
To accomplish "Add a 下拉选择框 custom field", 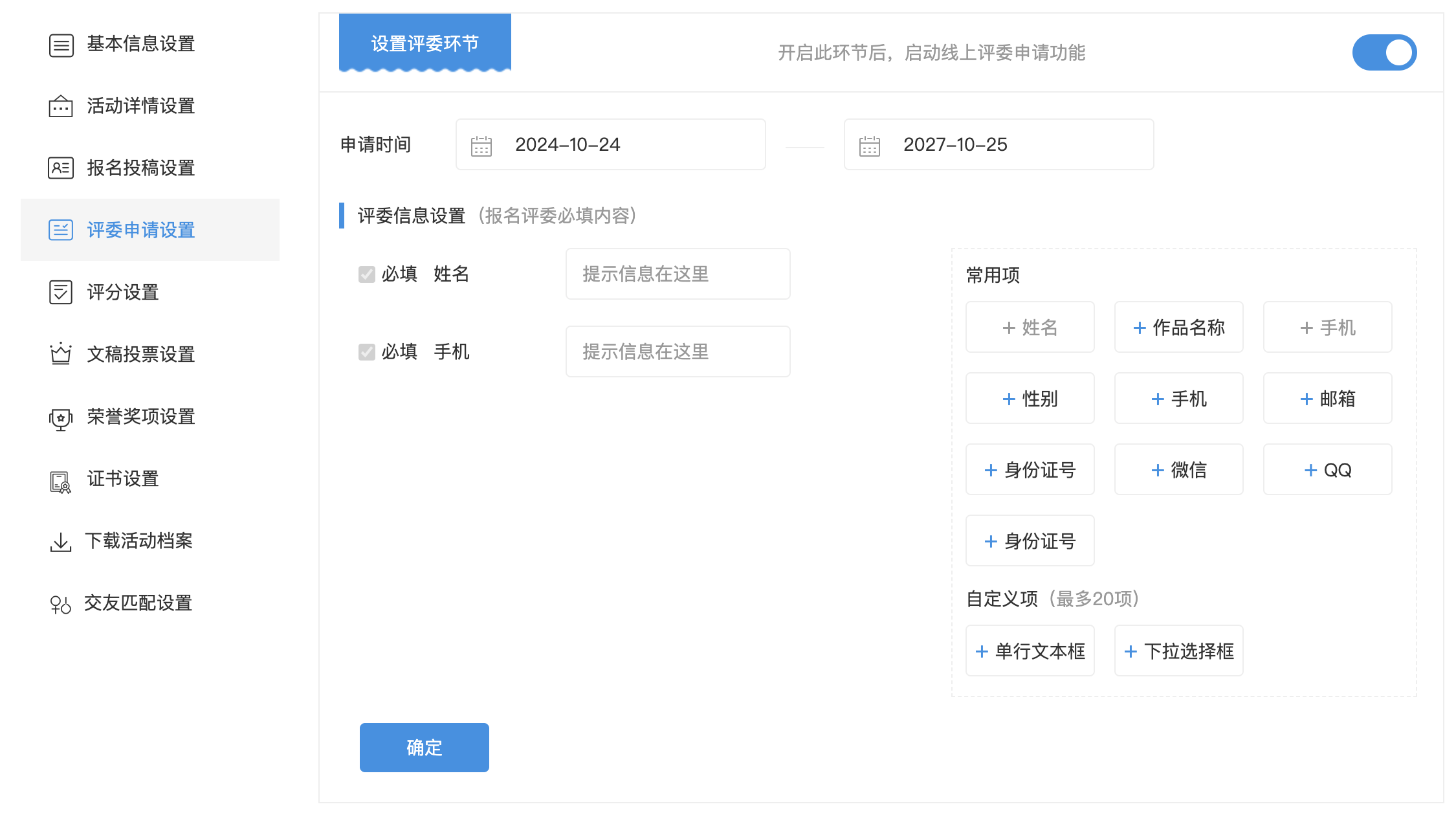I will pyautogui.click(x=1178, y=651).
